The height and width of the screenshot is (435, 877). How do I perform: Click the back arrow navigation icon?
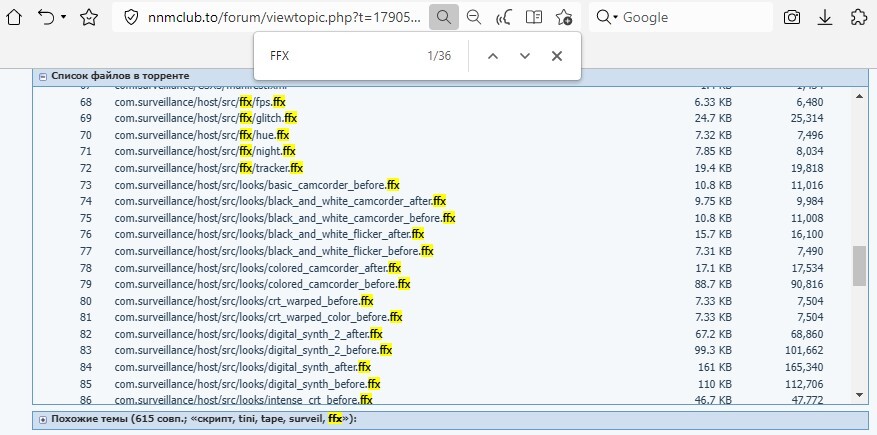[x=46, y=17]
